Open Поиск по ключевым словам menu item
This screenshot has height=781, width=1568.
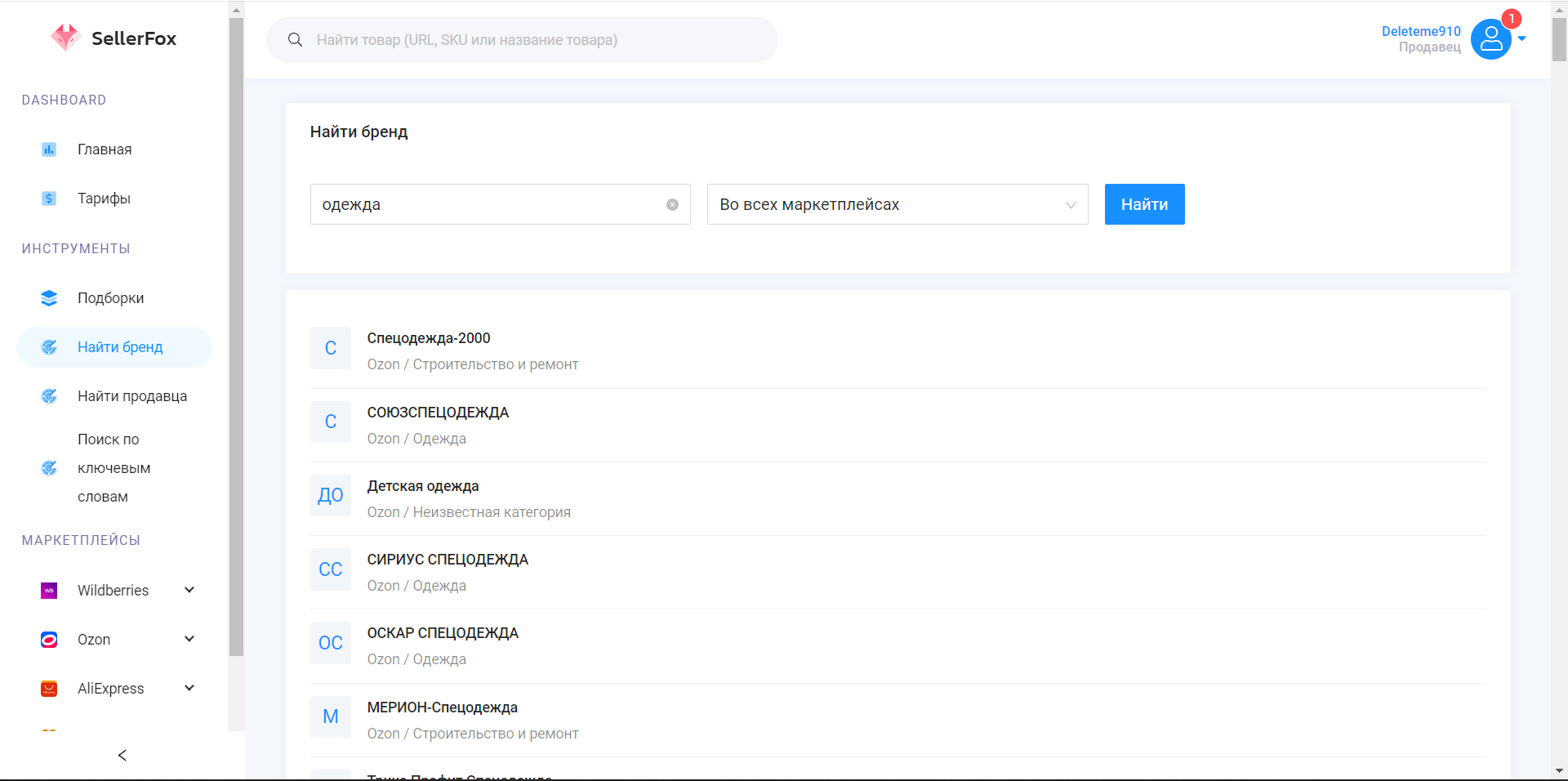click(x=114, y=468)
